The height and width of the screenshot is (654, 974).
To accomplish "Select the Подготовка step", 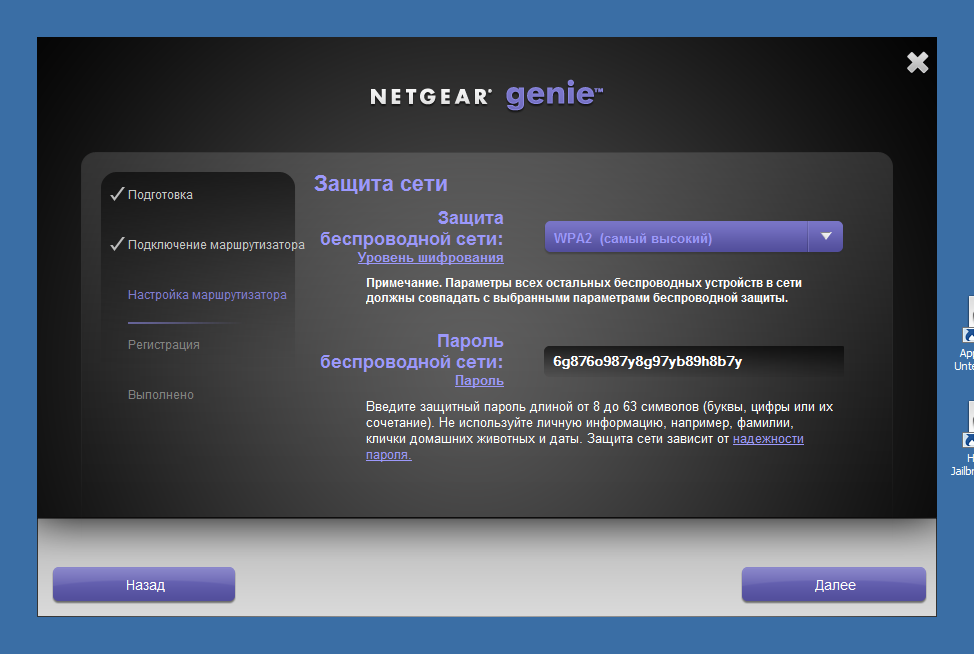I will (160, 195).
